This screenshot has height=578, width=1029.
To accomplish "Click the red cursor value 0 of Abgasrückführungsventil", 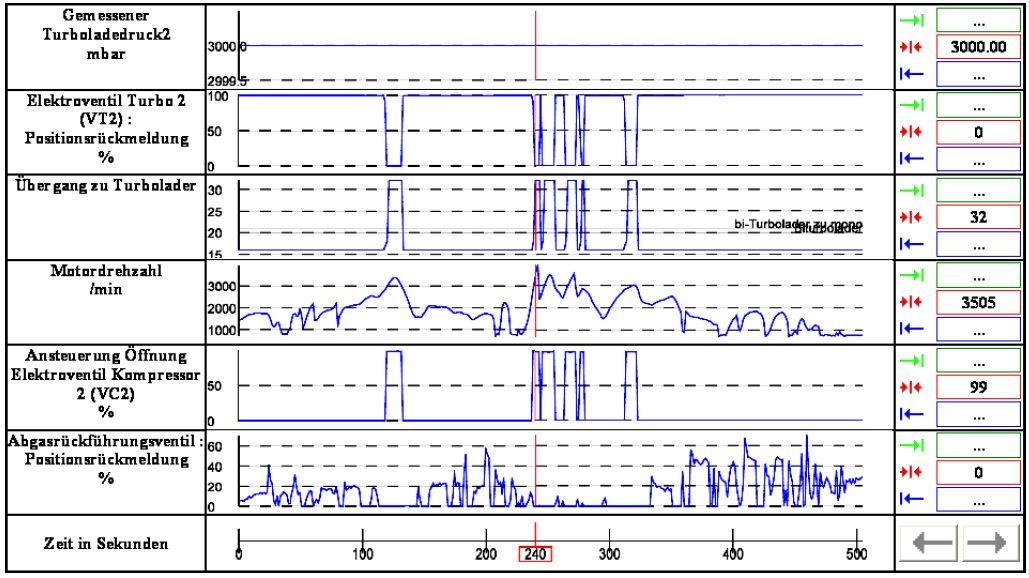I will (x=978, y=472).
